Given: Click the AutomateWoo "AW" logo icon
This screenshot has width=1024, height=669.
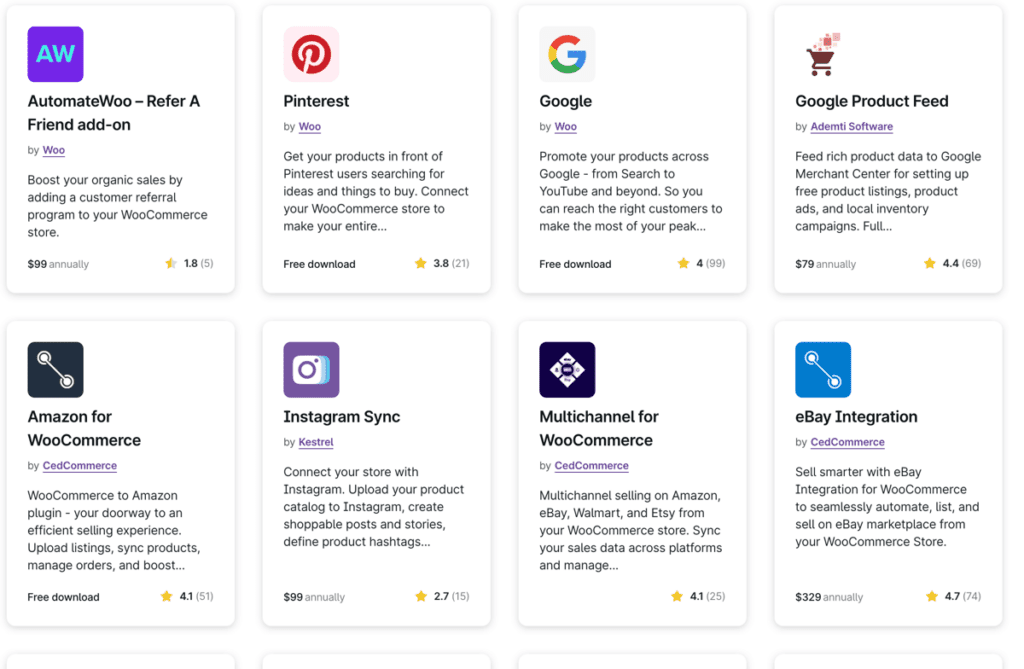Looking at the screenshot, I should tap(55, 53).
